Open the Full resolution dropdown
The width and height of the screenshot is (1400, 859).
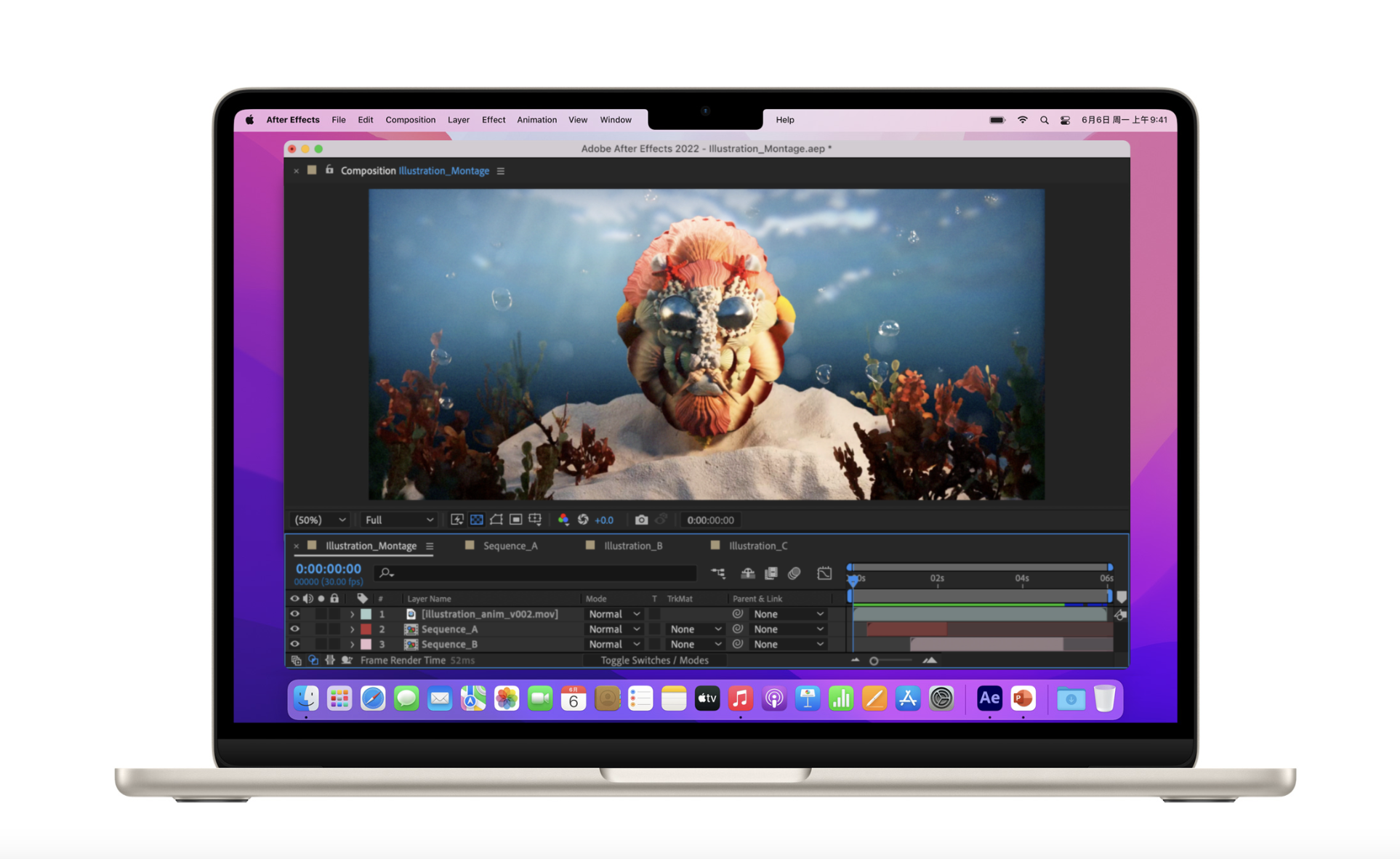399,520
